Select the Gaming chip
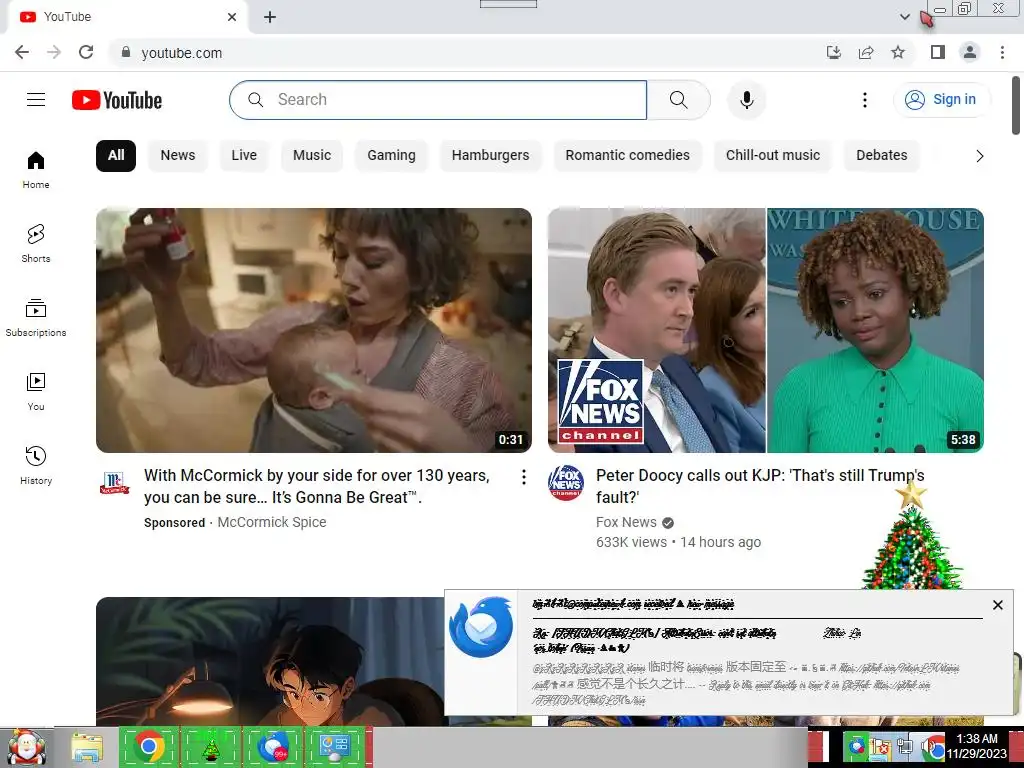The height and width of the screenshot is (768, 1024). coord(391,155)
